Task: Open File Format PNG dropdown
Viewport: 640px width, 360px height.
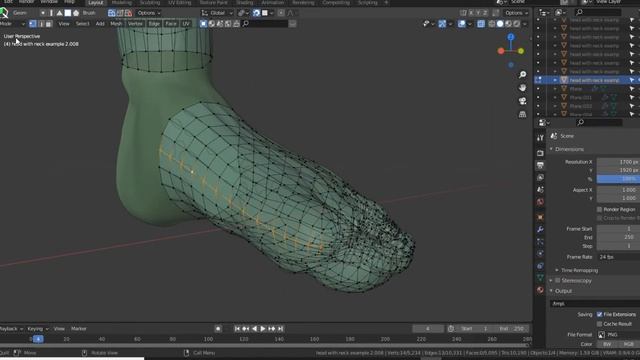Action: tap(618, 335)
